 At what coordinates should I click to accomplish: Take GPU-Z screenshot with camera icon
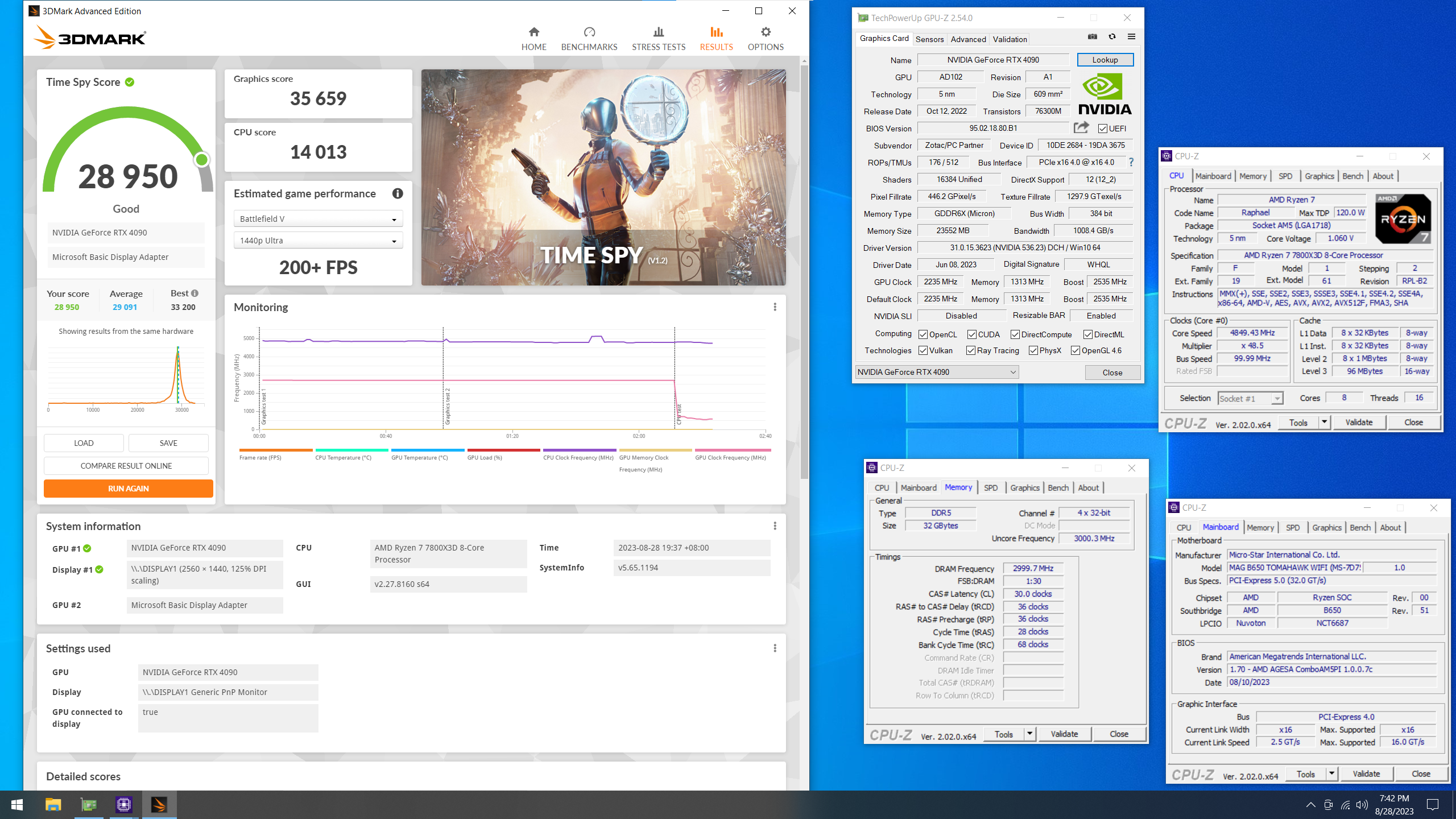tap(1093, 37)
